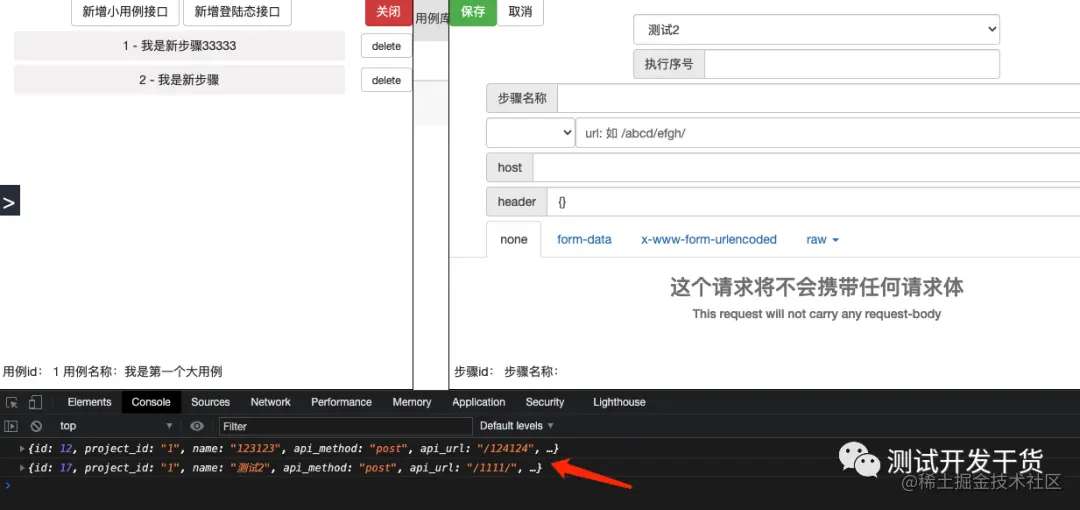The height and width of the screenshot is (510, 1080).
Task: Toggle the live expression eye icon
Action: click(197, 426)
